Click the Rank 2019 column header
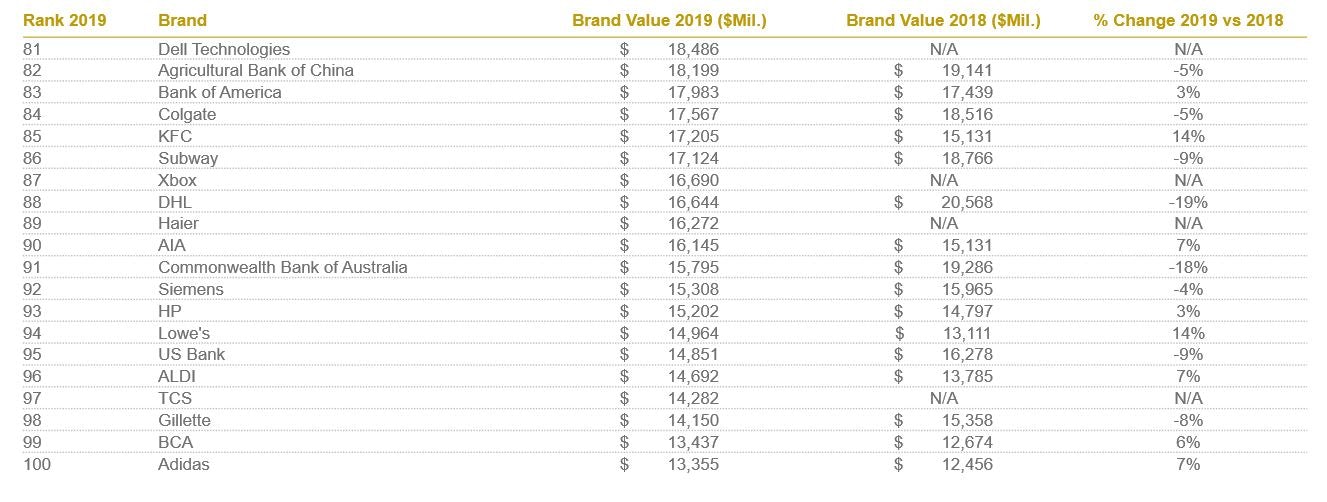This screenshot has width=1327, height=502. point(64,20)
